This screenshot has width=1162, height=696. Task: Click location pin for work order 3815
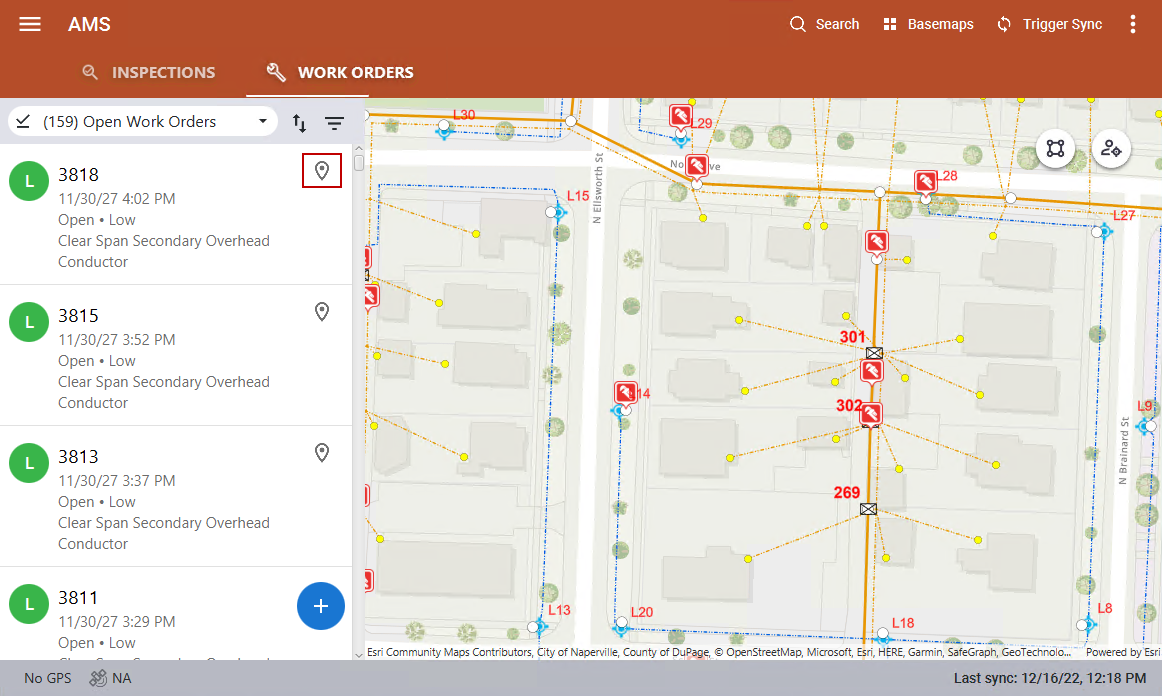click(322, 312)
